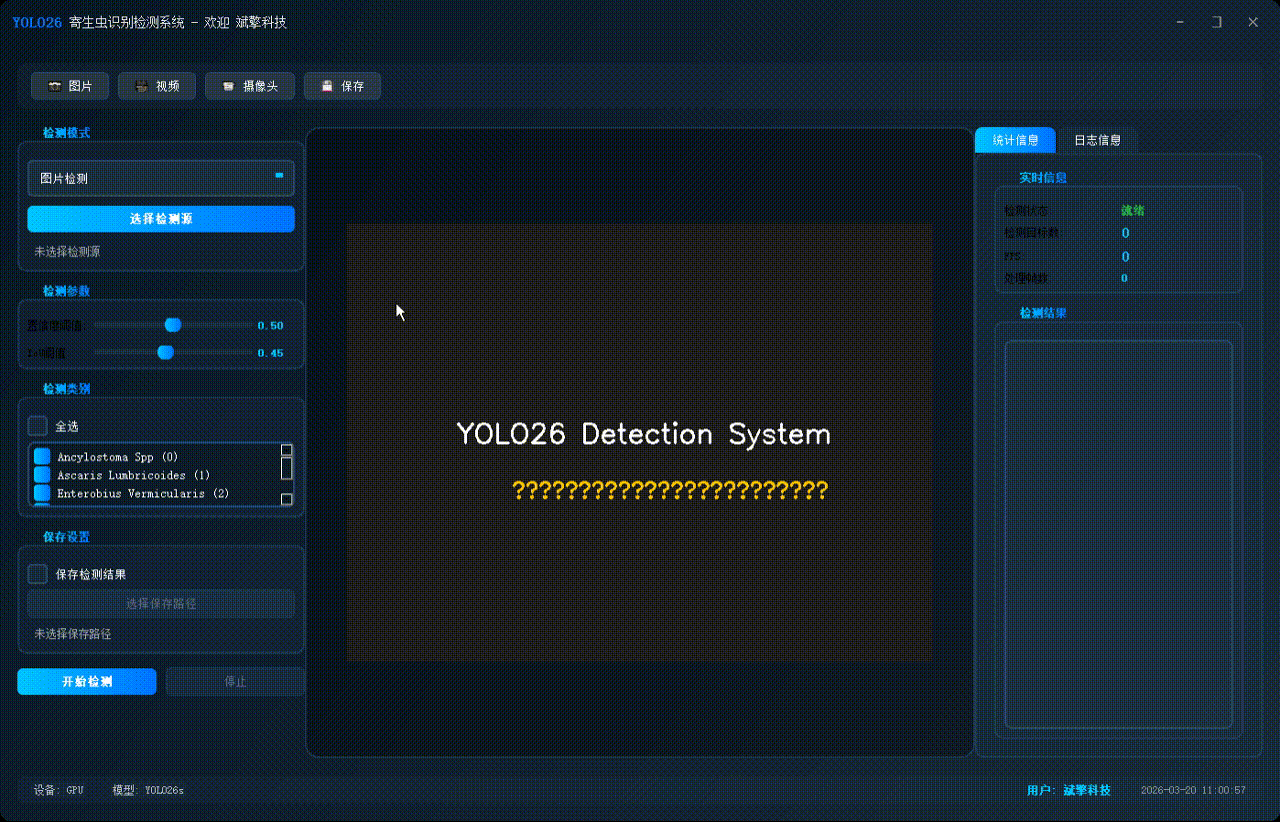This screenshot has width=1280, height=822.
Task: Click the 选择检测源 button
Action: click(x=161, y=219)
